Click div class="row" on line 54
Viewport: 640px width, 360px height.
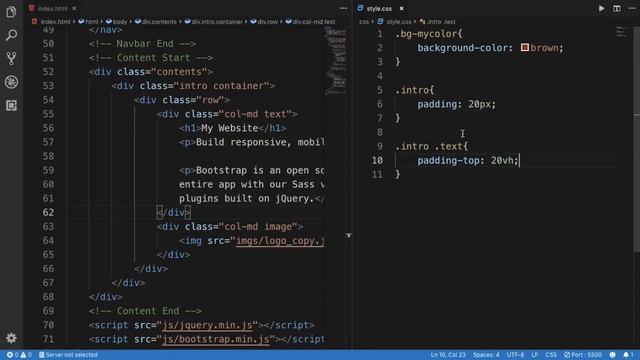click(x=182, y=100)
